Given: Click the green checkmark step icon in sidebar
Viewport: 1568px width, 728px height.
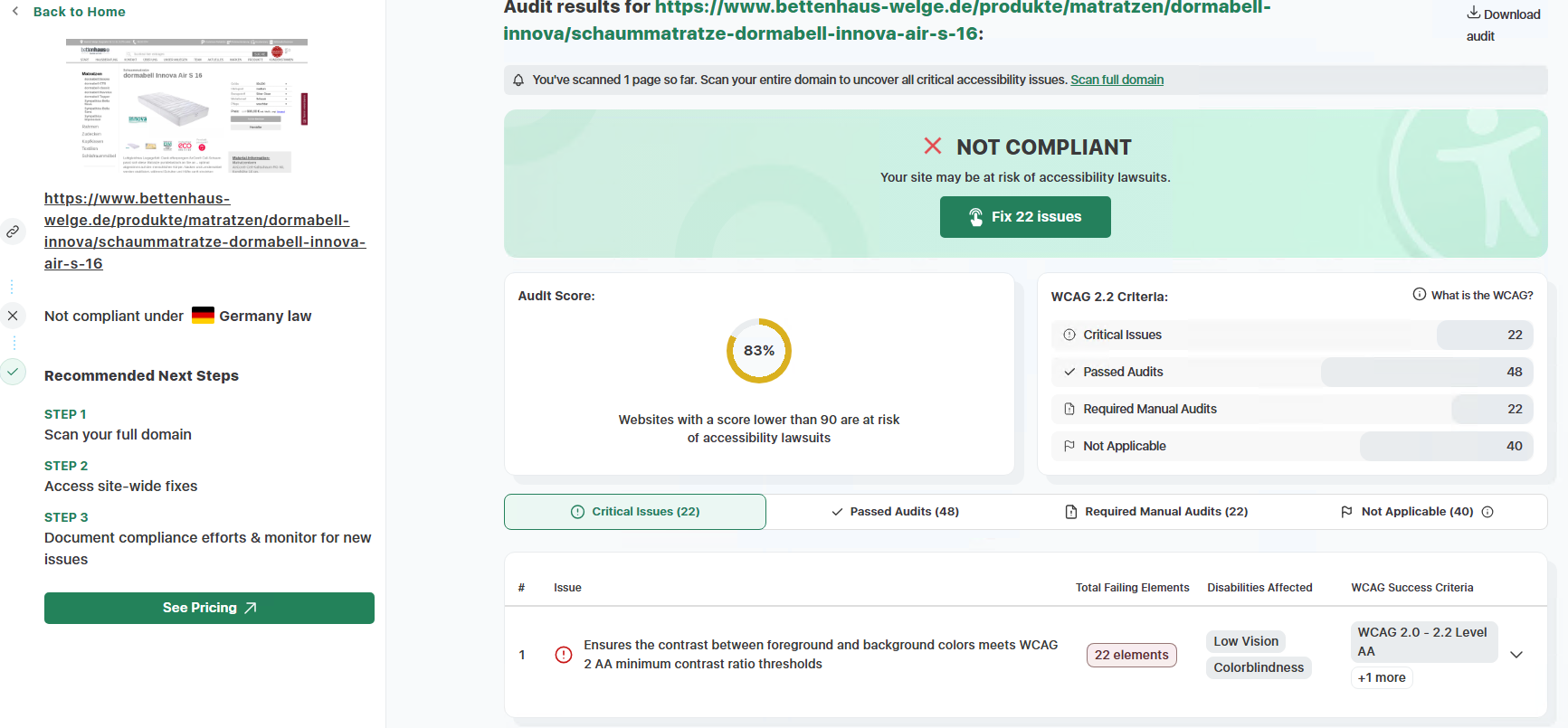Looking at the screenshot, I should click(x=13, y=372).
